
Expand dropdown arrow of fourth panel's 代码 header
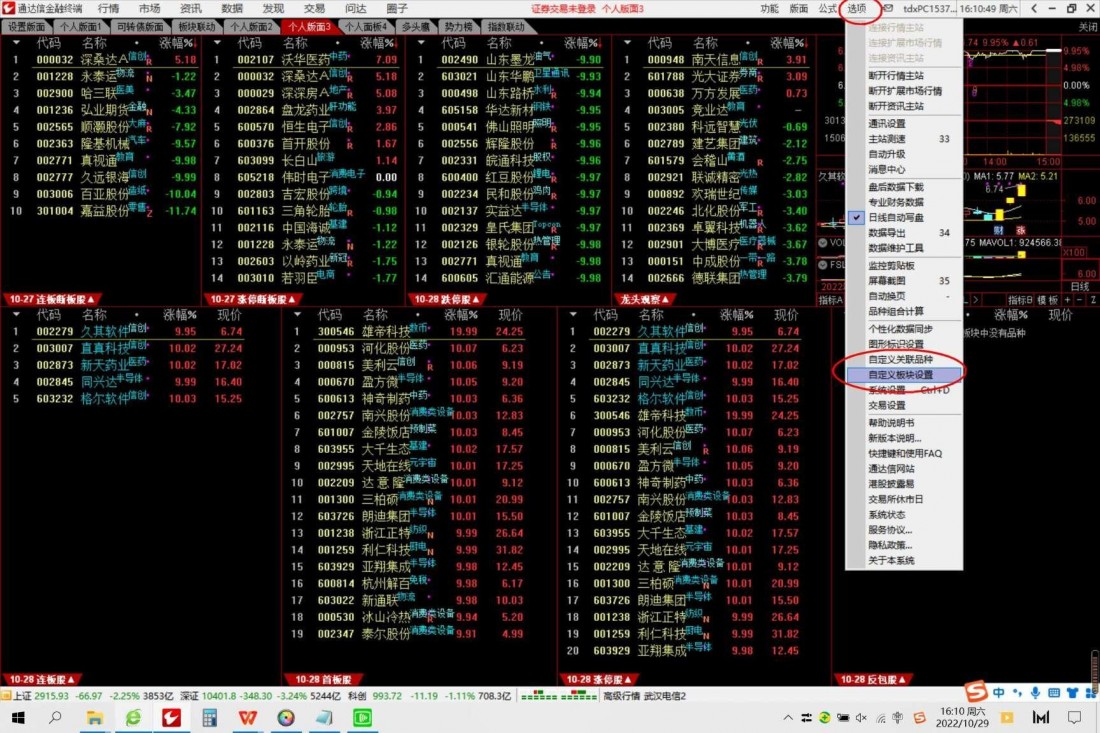click(627, 43)
